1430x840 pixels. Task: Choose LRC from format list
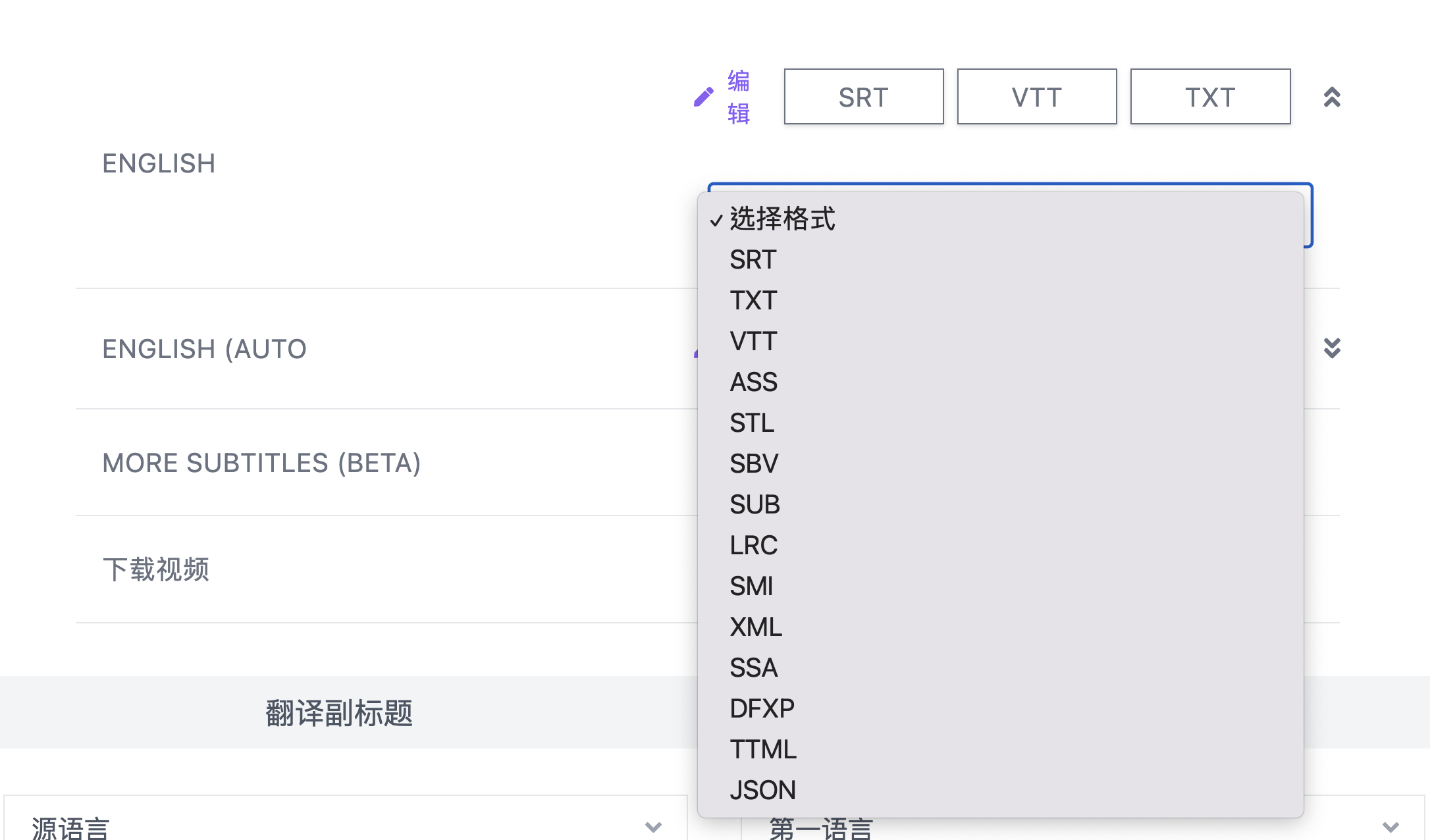753,546
